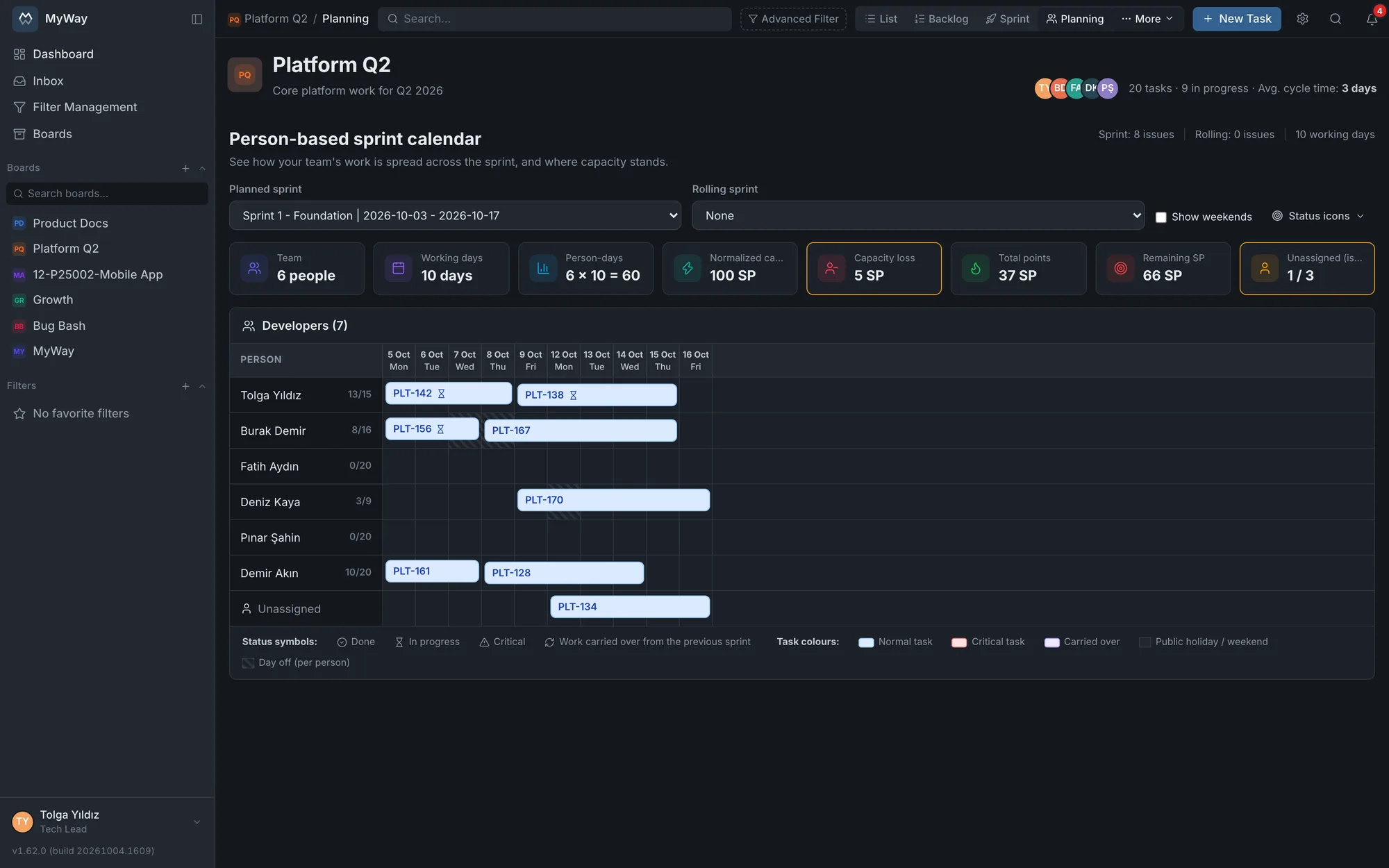Add a new filter with plus icon

(x=185, y=386)
